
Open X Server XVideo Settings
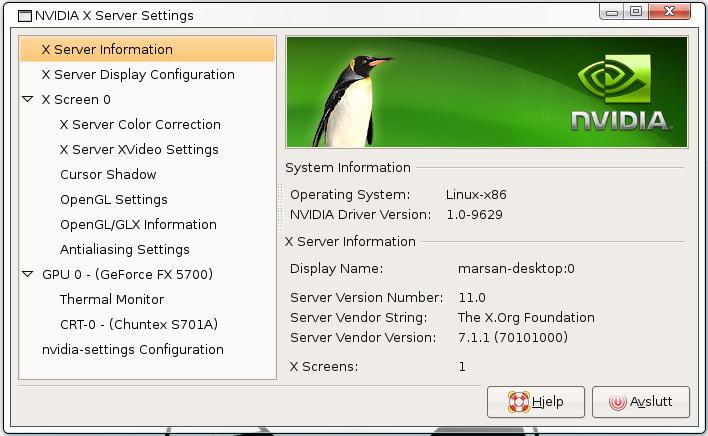click(x=139, y=149)
